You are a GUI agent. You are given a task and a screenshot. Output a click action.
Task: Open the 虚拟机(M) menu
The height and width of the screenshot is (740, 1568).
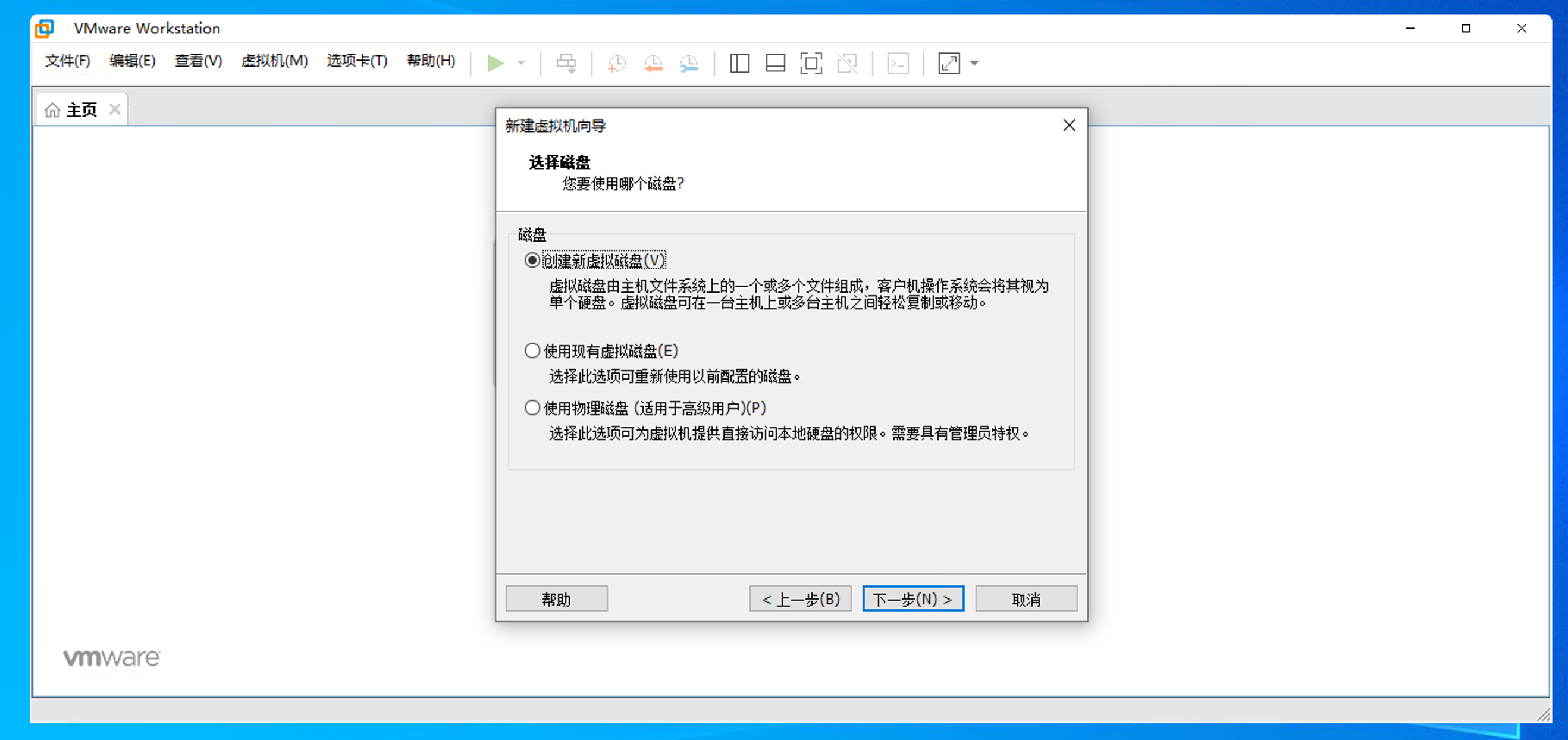[x=274, y=61]
